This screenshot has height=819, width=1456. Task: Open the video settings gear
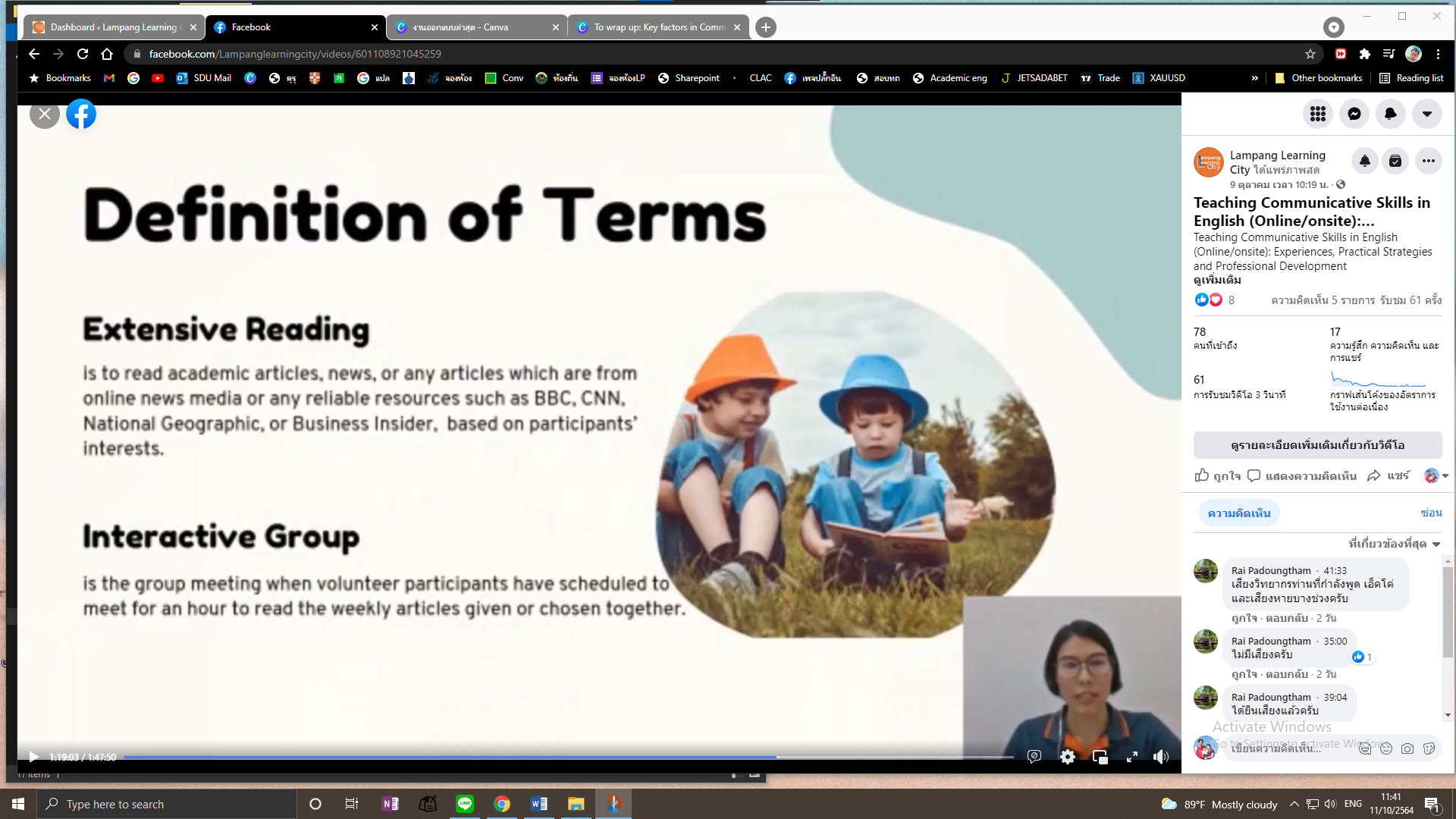point(1067,757)
